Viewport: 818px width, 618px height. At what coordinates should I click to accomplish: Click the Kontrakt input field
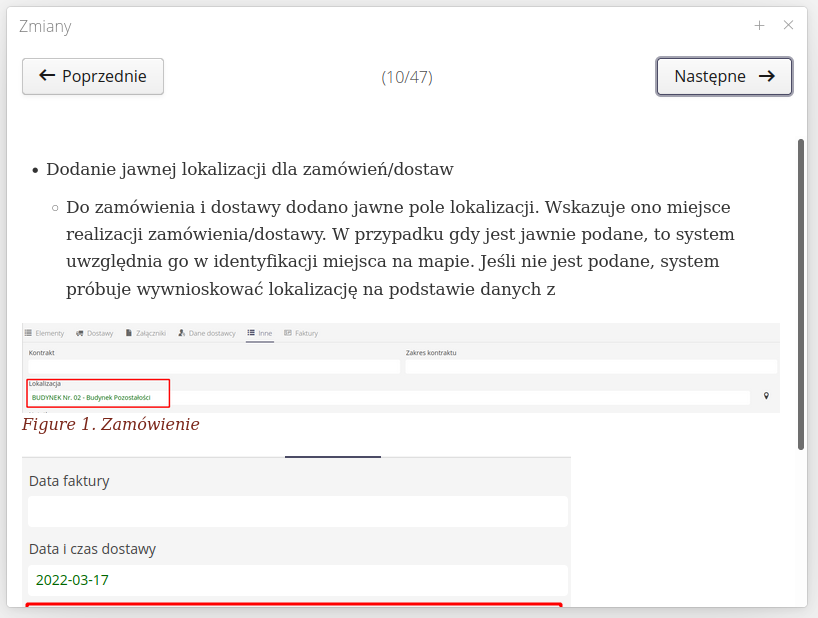point(213,367)
